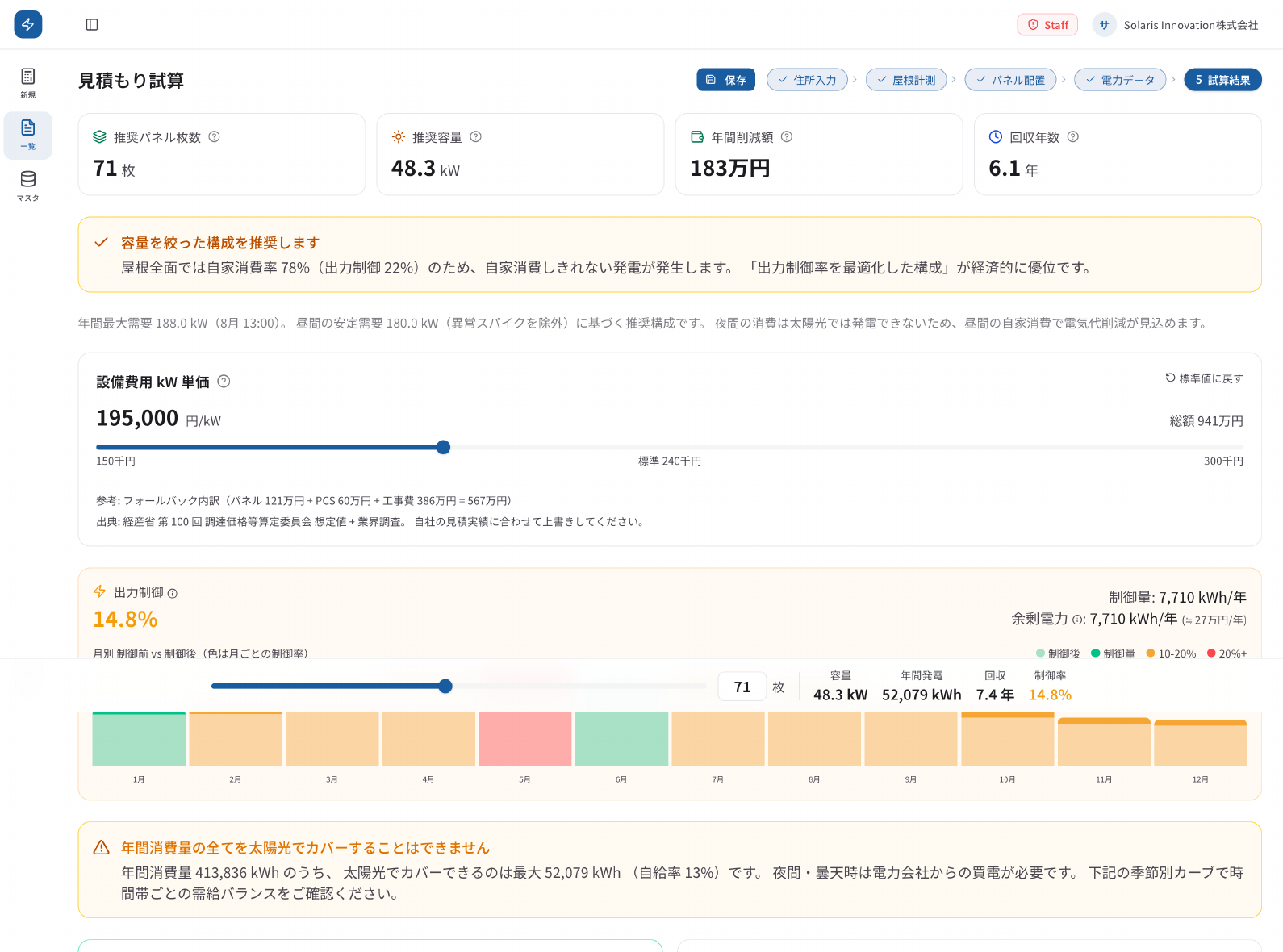Click the 見積もり試算 page title
The image size is (1283, 952).
point(131,81)
